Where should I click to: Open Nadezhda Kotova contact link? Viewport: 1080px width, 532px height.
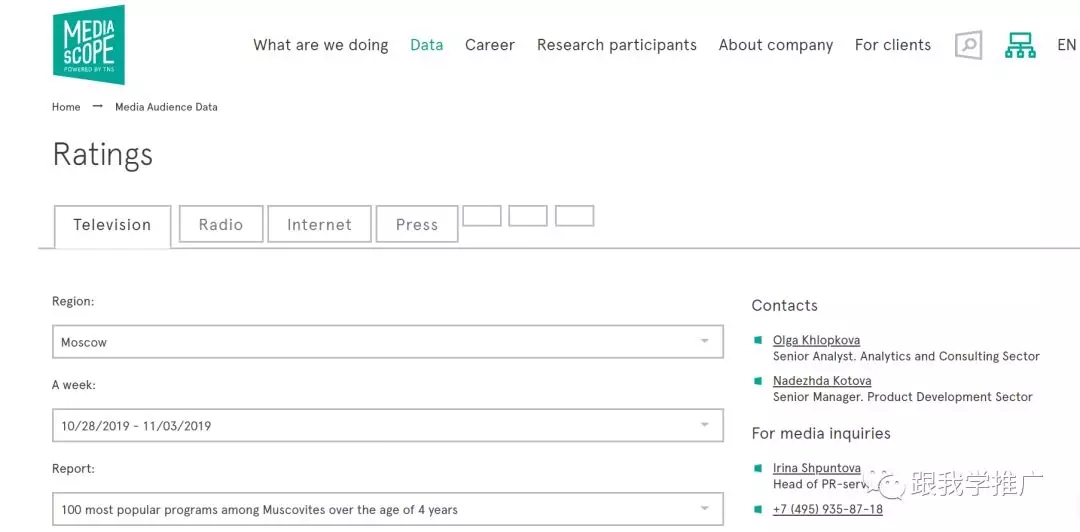(x=821, y=381)
